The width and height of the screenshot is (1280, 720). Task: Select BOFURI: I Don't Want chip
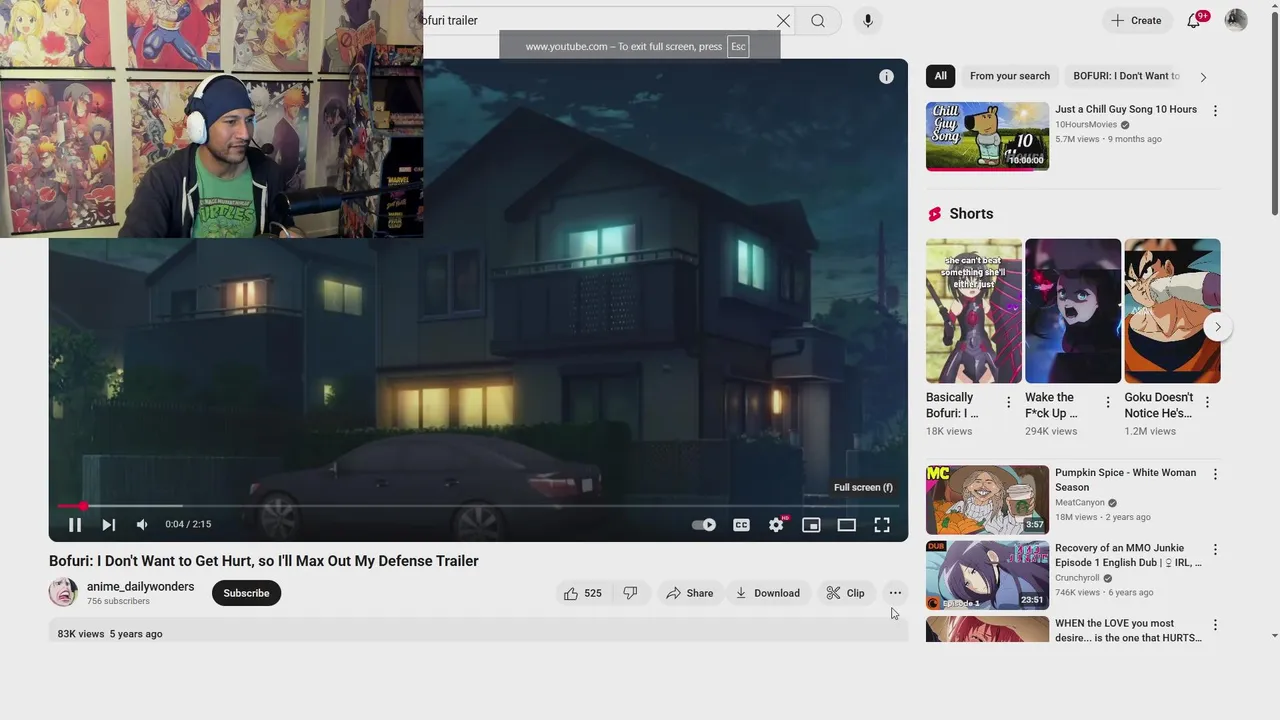(1127, 76)
